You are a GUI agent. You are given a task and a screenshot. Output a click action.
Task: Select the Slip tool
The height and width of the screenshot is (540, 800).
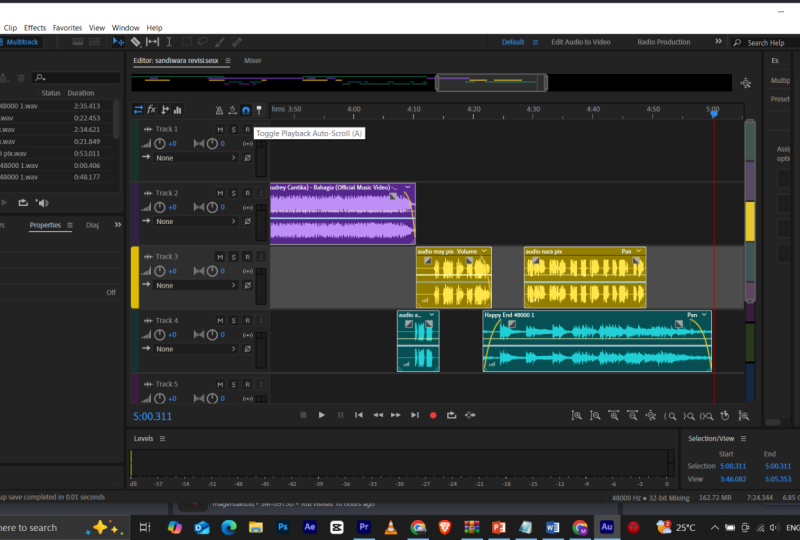(152, 42)
